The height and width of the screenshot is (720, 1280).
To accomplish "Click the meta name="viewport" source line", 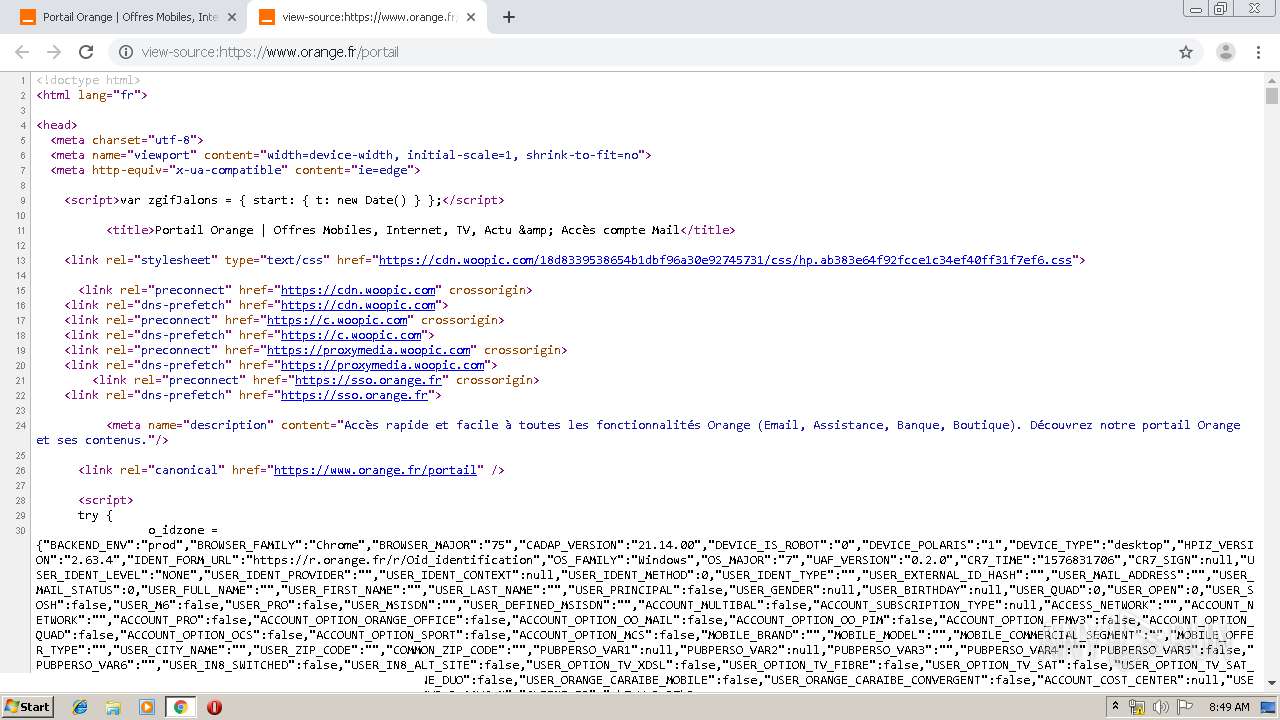I will pos(351,155).
